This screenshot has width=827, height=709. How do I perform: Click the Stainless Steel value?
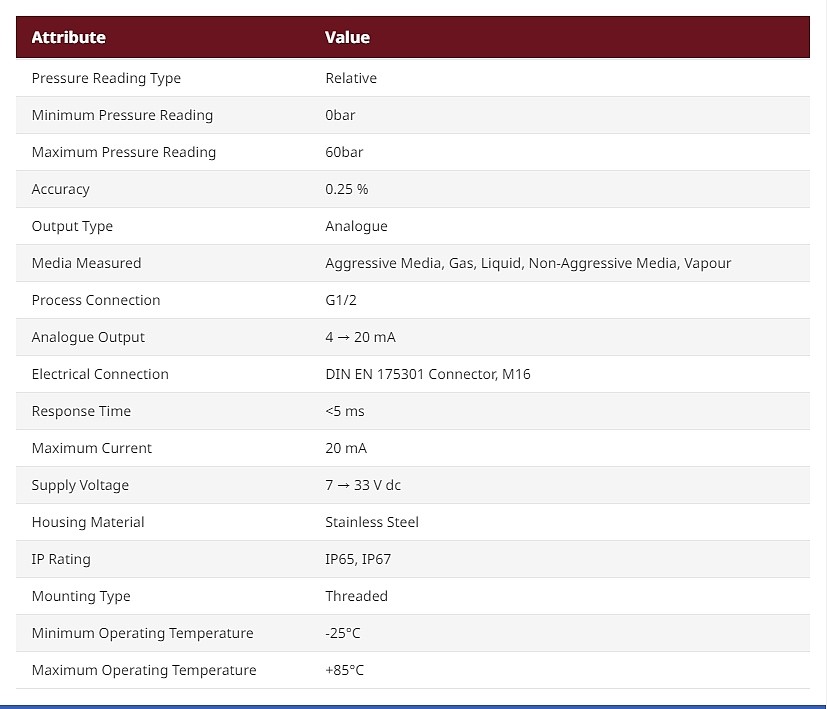click(372, 522)
